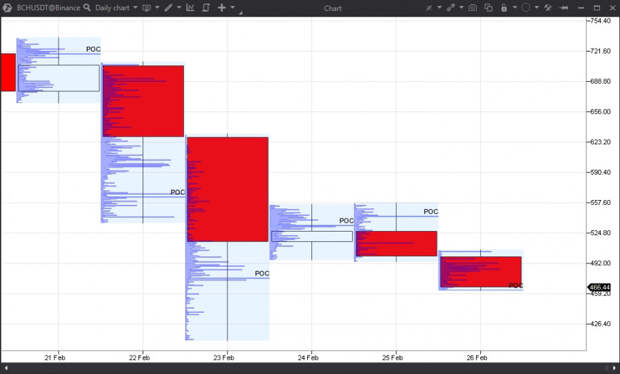Click the 22 Feb POC label
The image size is (620, 374).
click(x=178, y=192)
